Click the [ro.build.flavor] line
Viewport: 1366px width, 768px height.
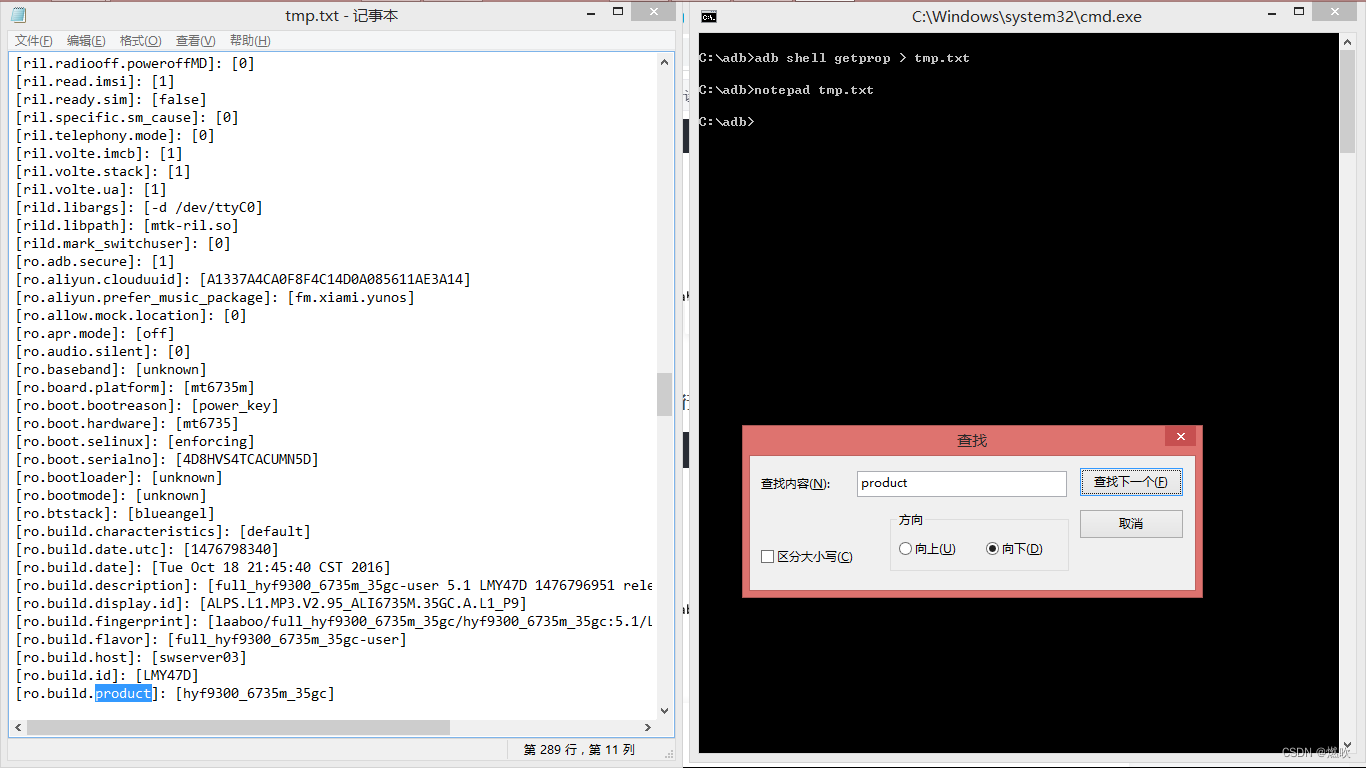tap(211, 639)
